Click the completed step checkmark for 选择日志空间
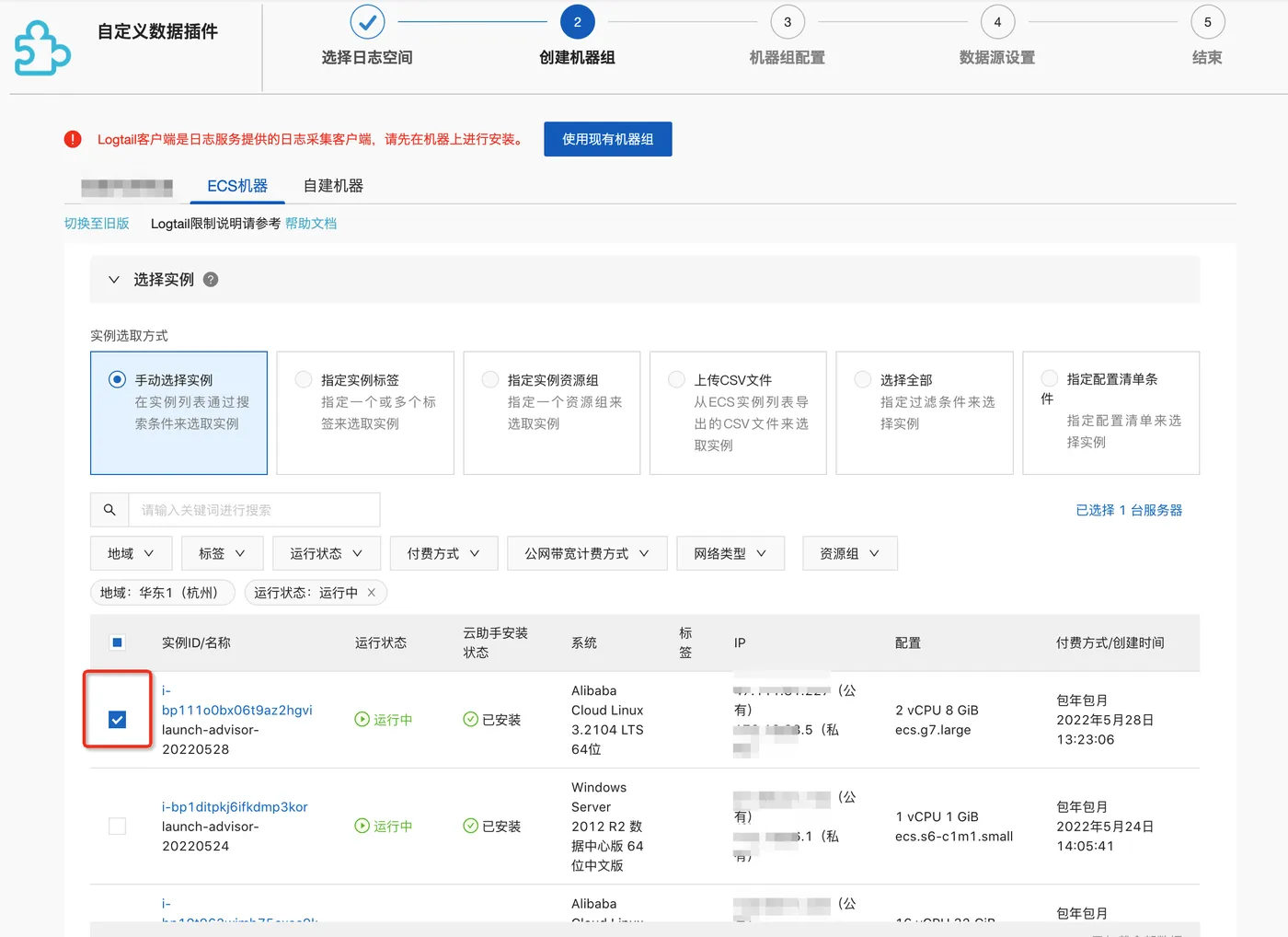 [367, 22]
